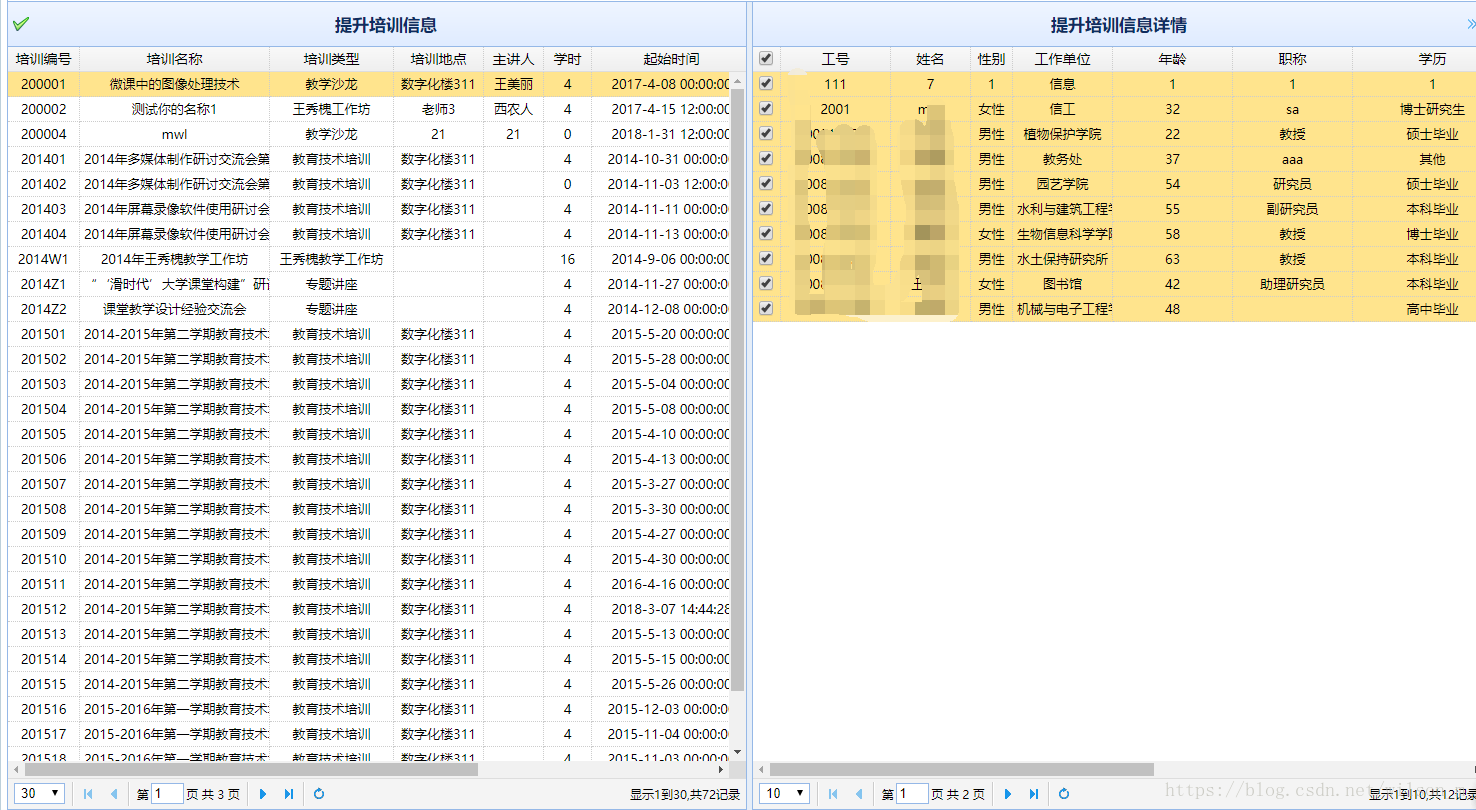The width and height of the screenshot is (1476, 810).
Task: Toggle the select-all checkbox in details header
Action: [x=765, y=58]
